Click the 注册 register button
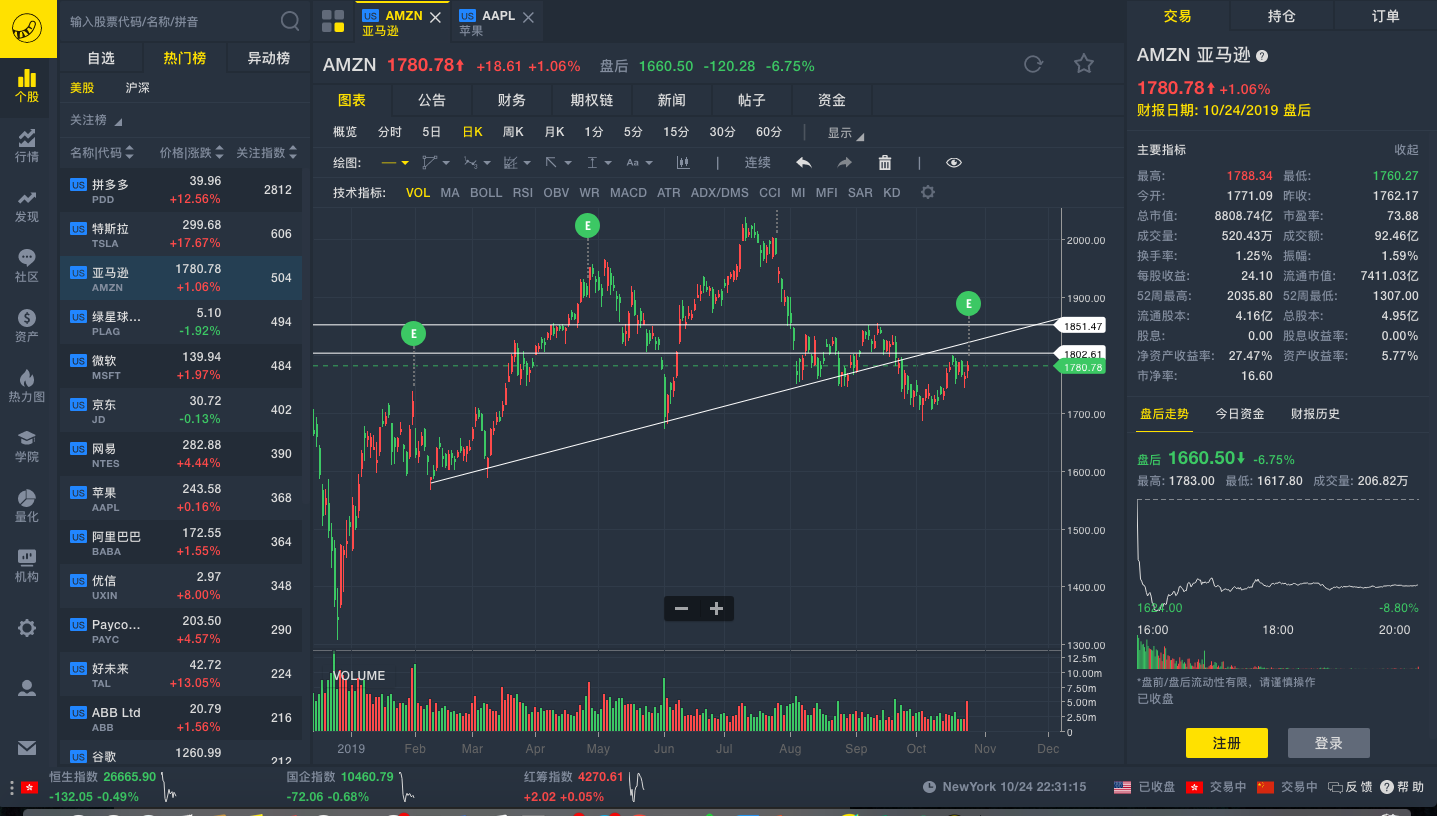 1226,743
